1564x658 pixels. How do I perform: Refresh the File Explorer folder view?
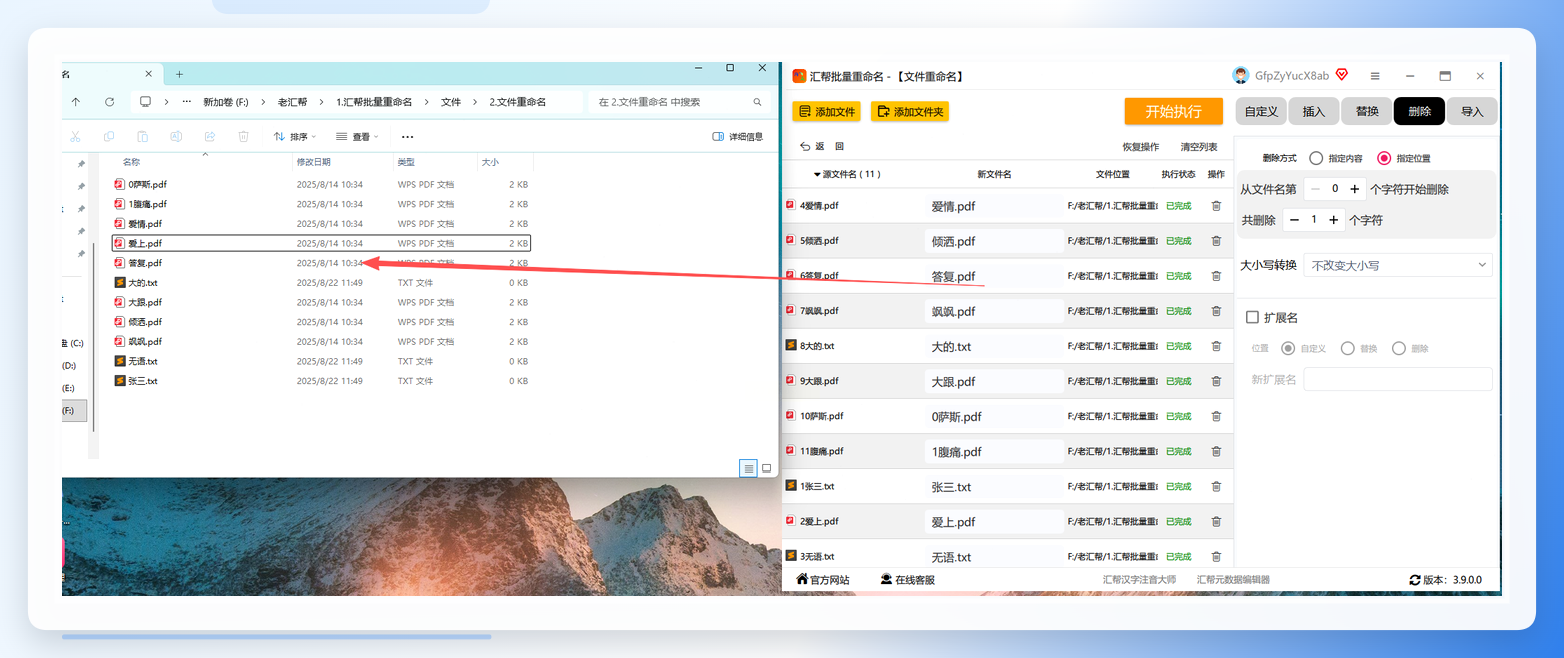point(109,102)
